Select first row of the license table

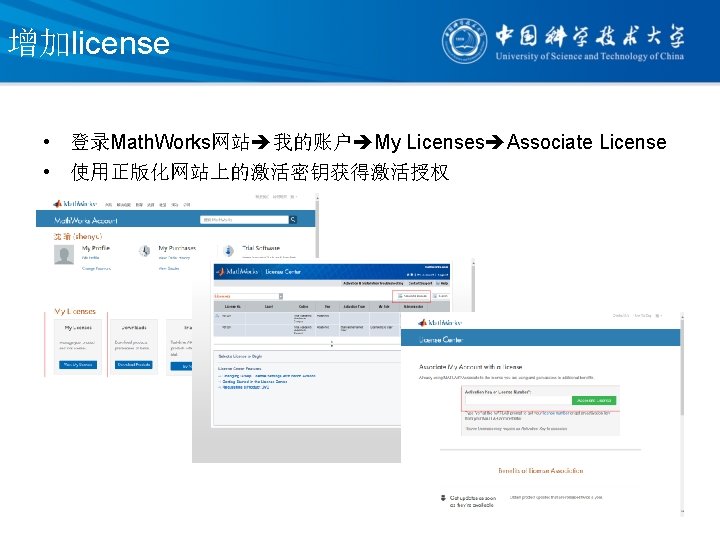307,318
